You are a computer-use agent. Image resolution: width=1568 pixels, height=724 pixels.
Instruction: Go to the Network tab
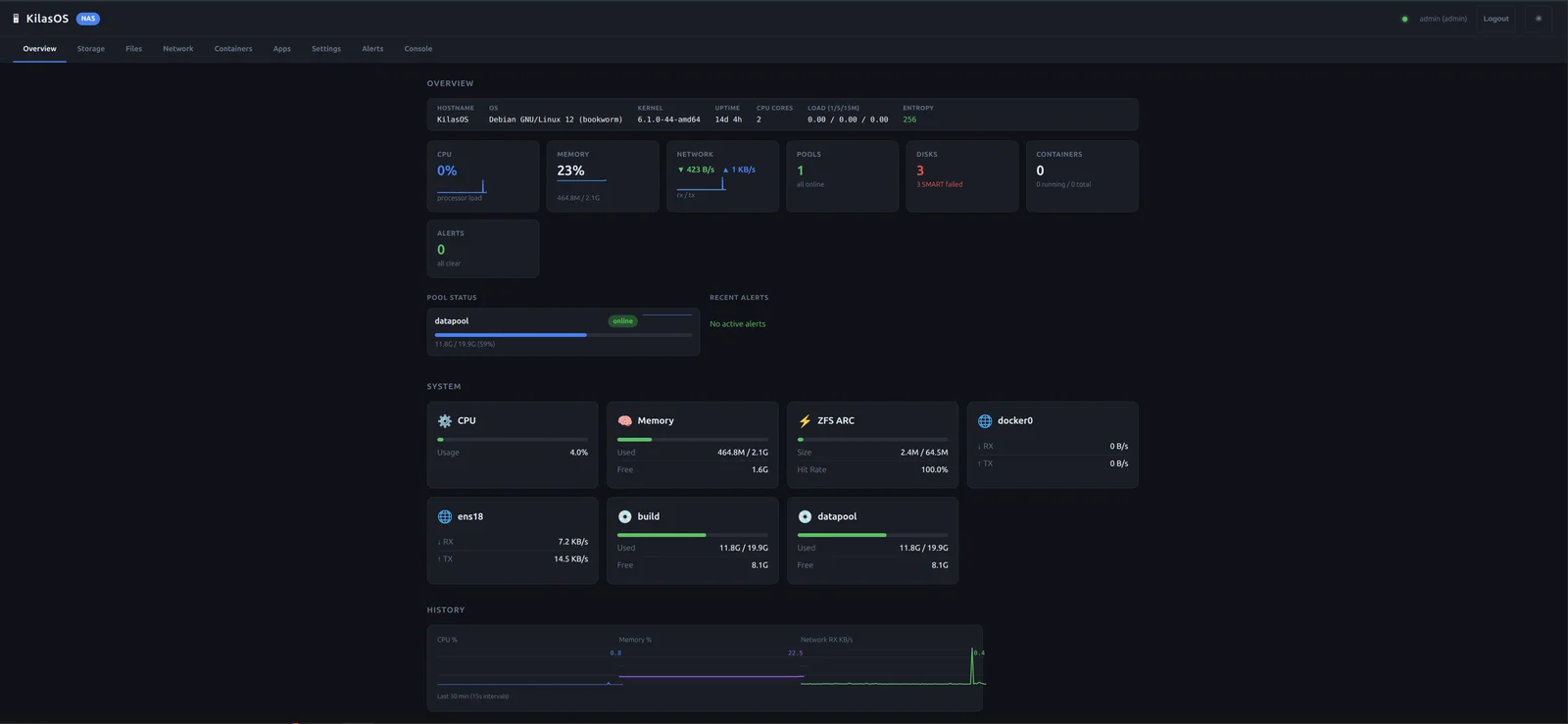(x=178, y=48)
